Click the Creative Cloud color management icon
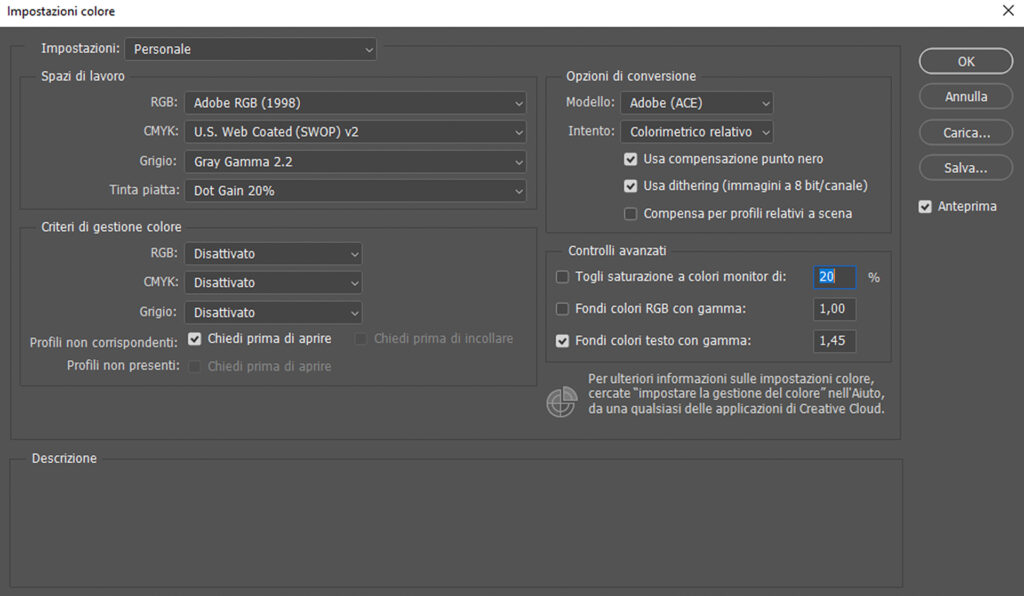The image size is (1024, 596). pyautogui.click(x=560, y=401)
